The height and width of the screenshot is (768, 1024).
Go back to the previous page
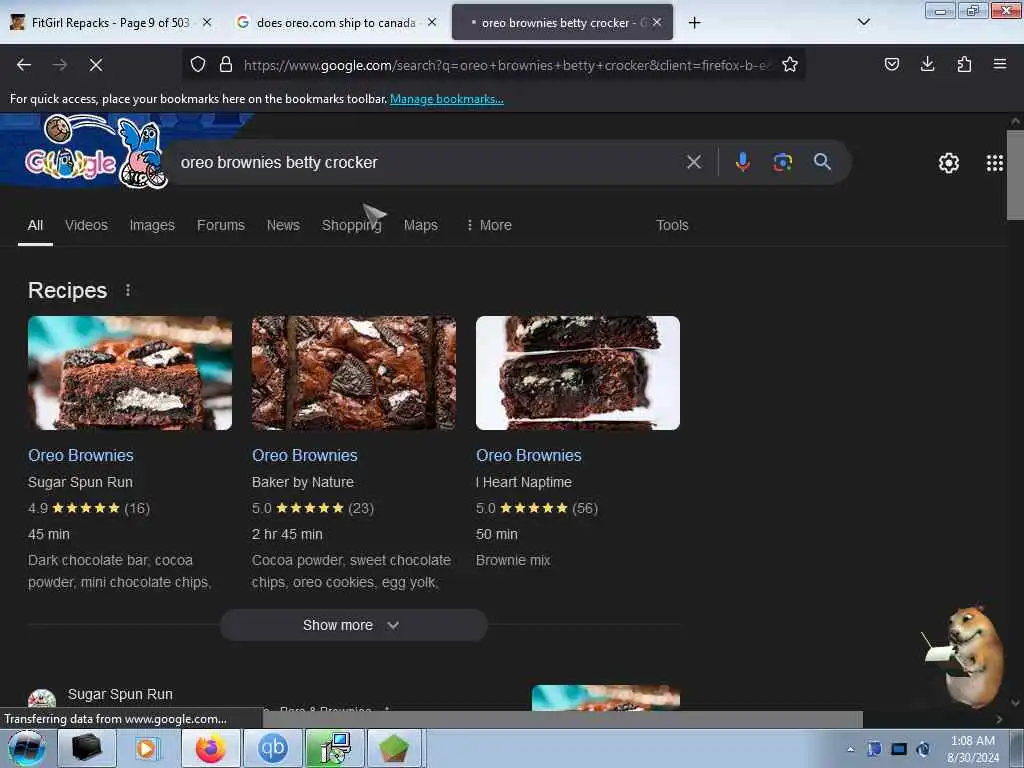[24, 65]
